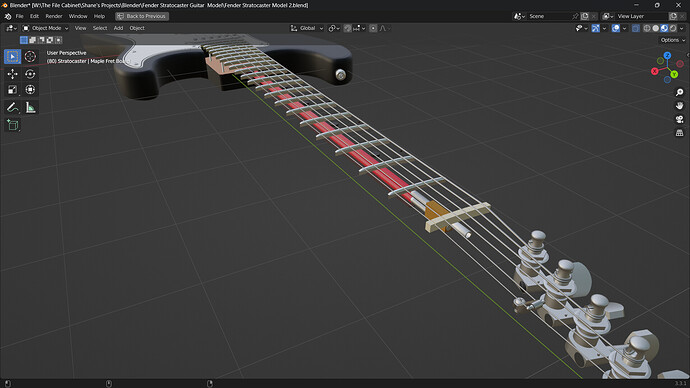Open the viewport Object menu
690x388 pixels.
(137, 28)
